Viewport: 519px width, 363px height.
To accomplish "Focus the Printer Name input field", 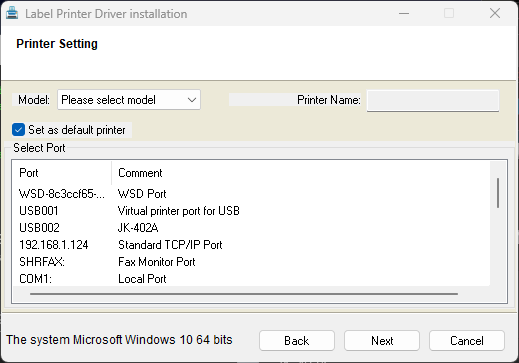I will [433, 100].
